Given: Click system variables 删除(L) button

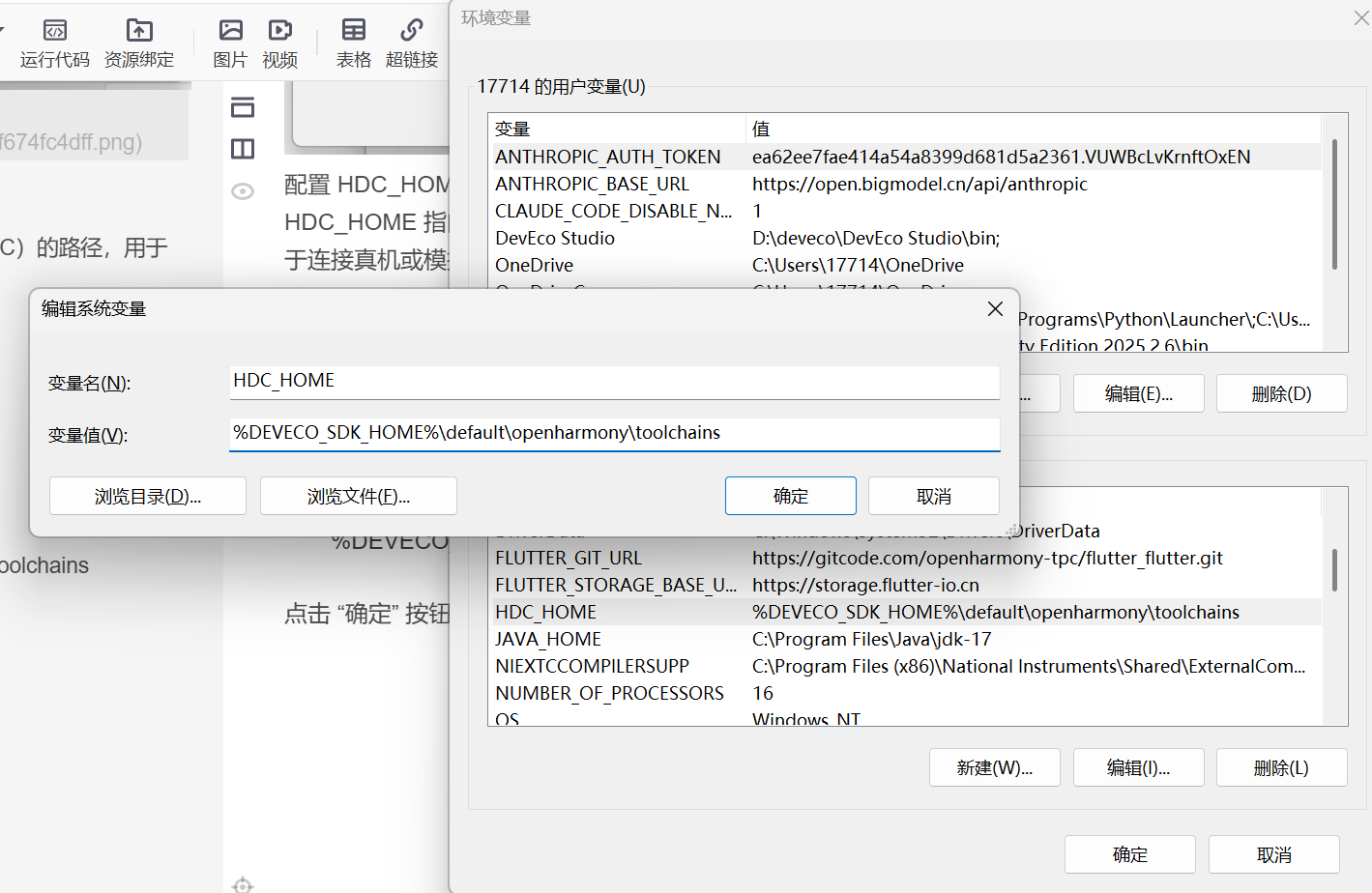Looking at the screenshot, I should 1282,767.
